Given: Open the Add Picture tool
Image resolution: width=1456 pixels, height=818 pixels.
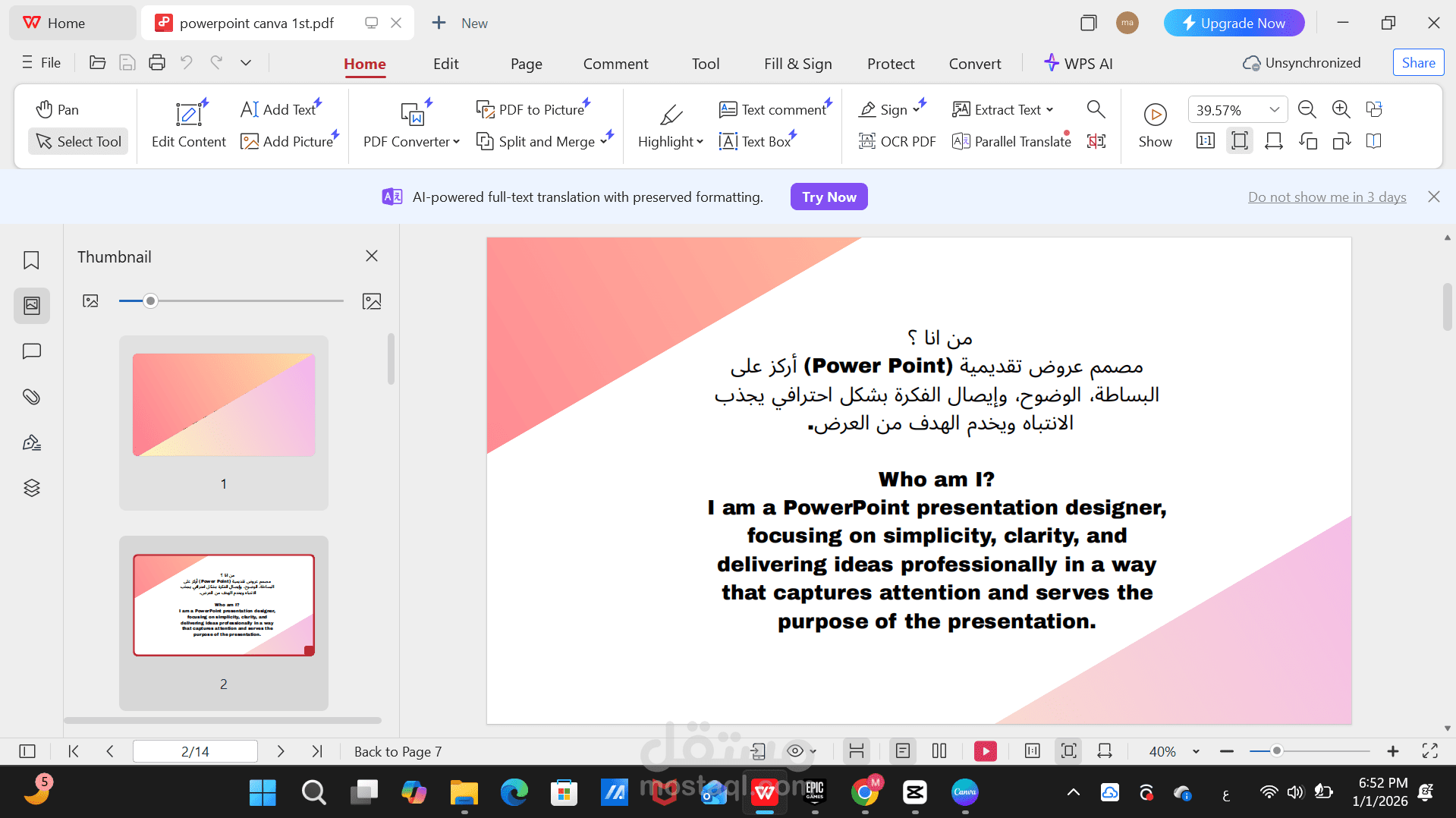Looking at the screenshot, I should pos(289,141).
